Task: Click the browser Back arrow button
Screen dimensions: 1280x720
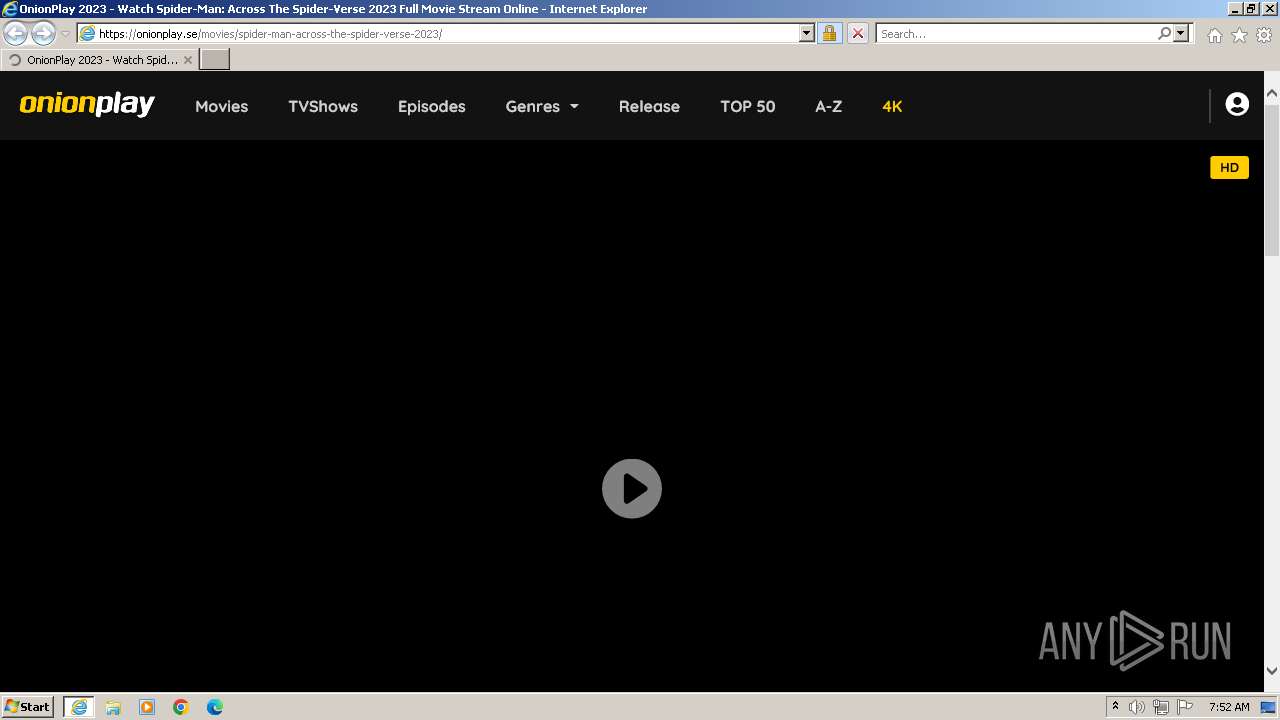Action: tap(16, 33)
